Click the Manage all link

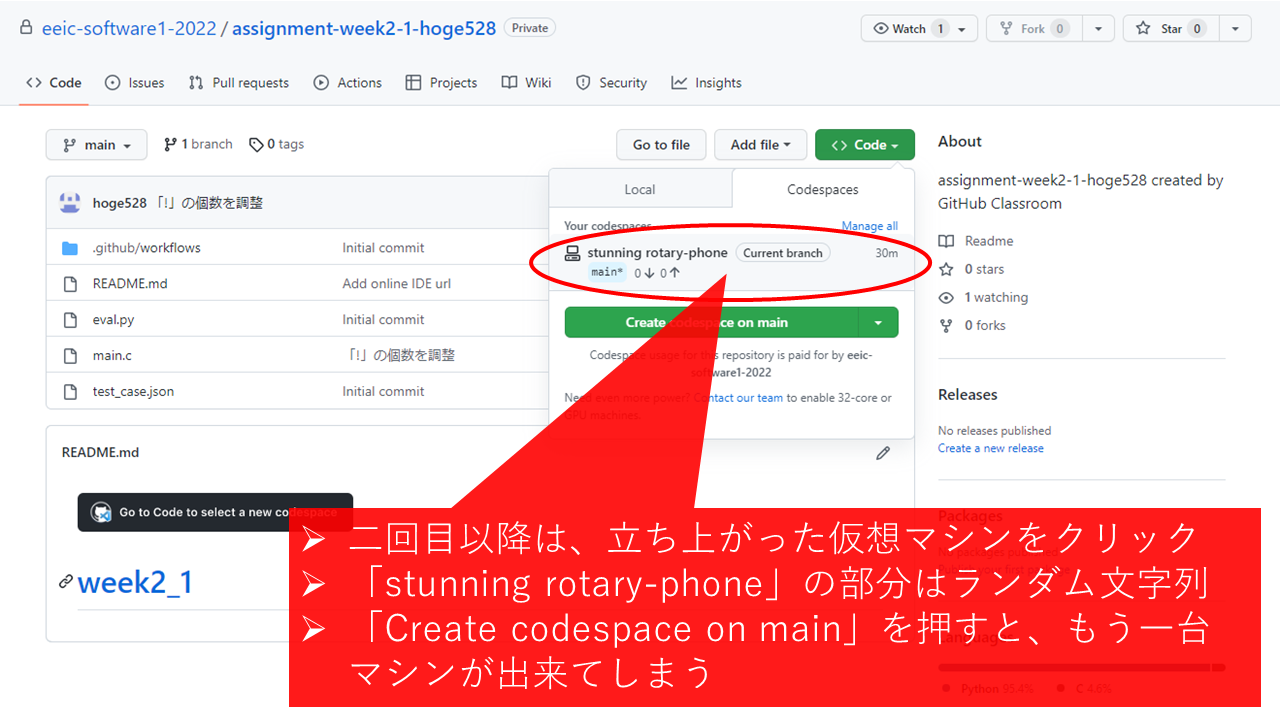[869, 226]
